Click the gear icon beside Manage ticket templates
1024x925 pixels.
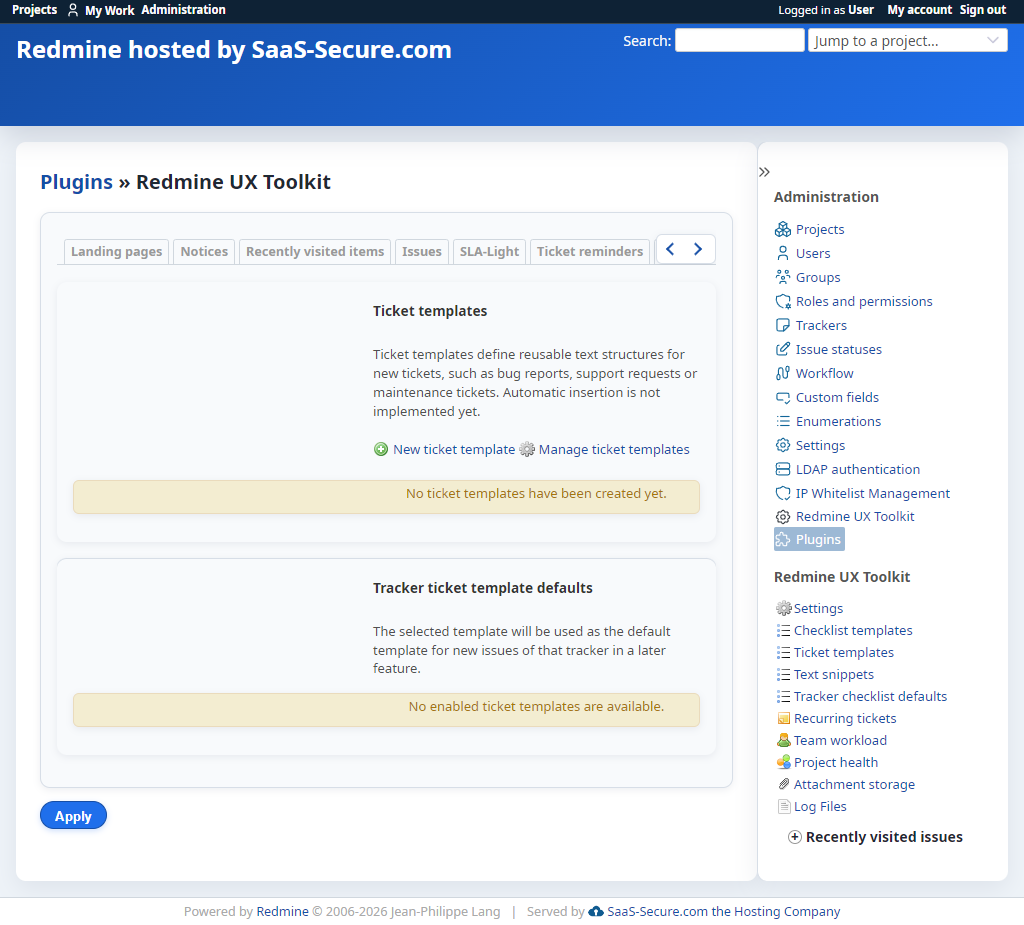click(527, 449)
